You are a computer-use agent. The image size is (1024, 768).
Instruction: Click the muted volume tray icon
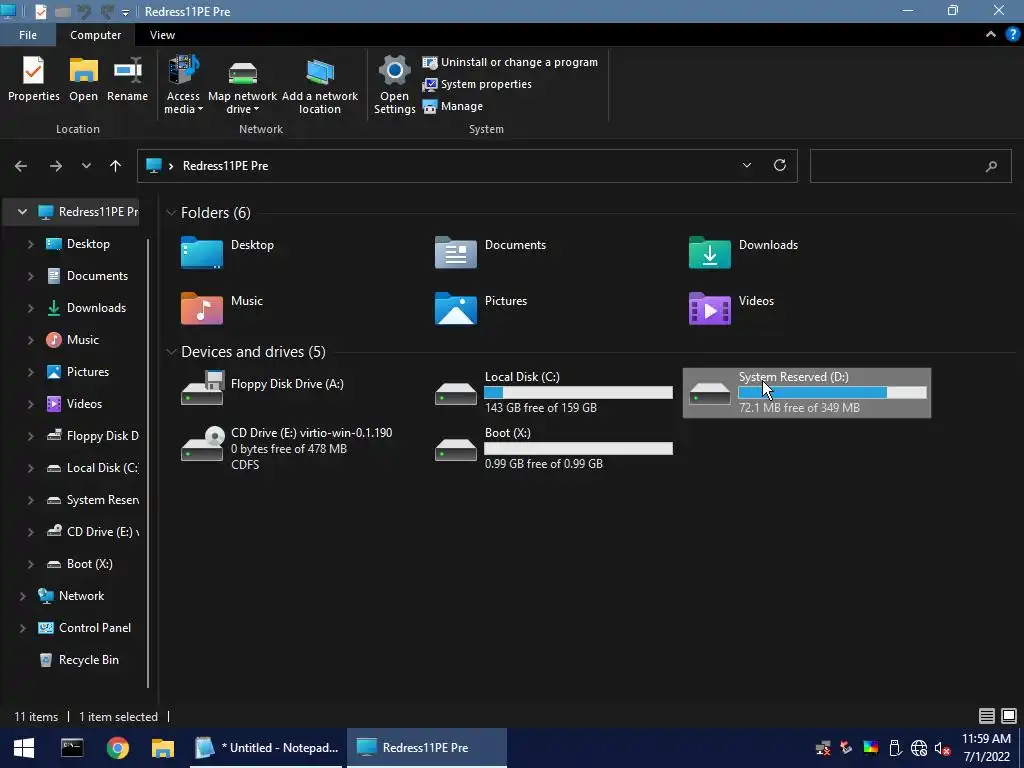[x=942, y=748]
